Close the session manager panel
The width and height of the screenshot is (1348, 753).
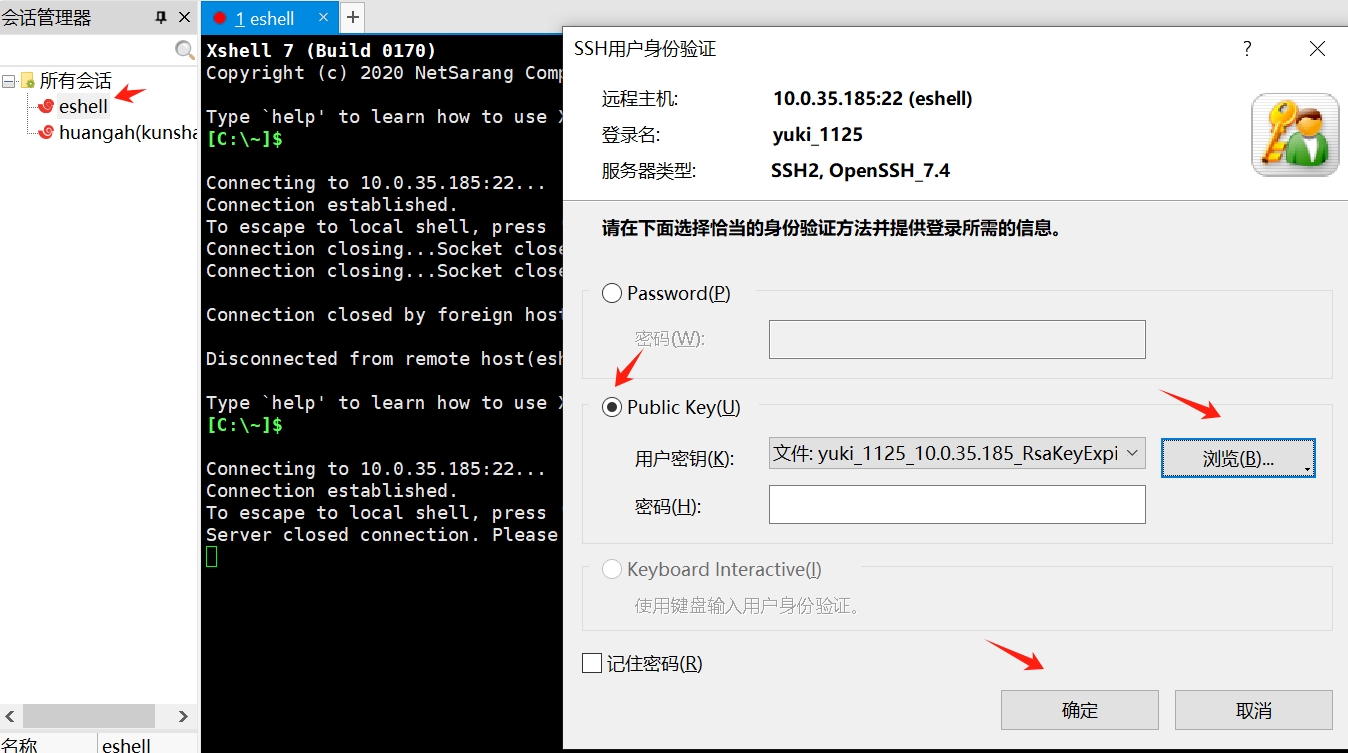[x=184, y=18]
